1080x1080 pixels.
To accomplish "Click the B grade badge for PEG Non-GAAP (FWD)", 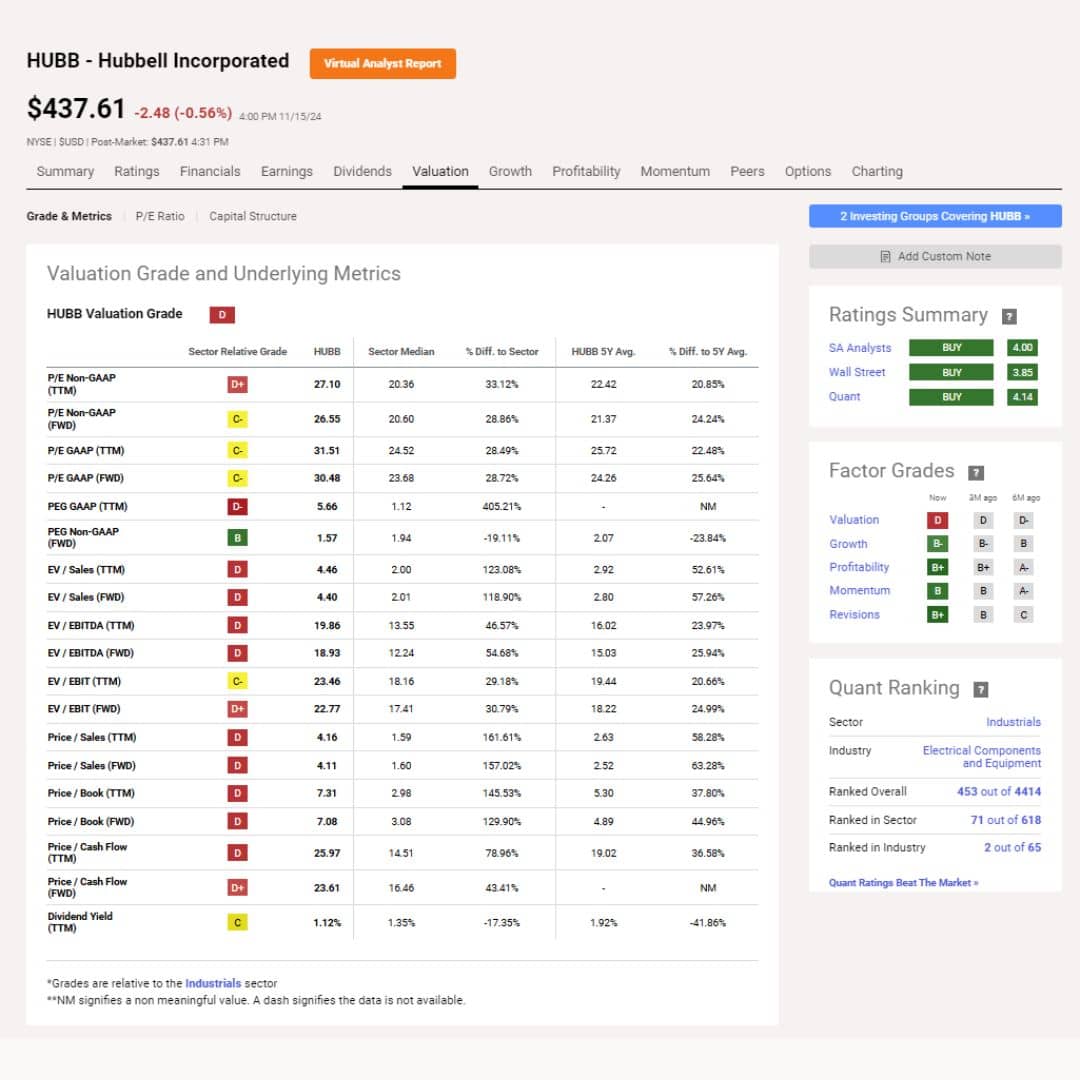I will pyautogui.click(x=237, y=538).
